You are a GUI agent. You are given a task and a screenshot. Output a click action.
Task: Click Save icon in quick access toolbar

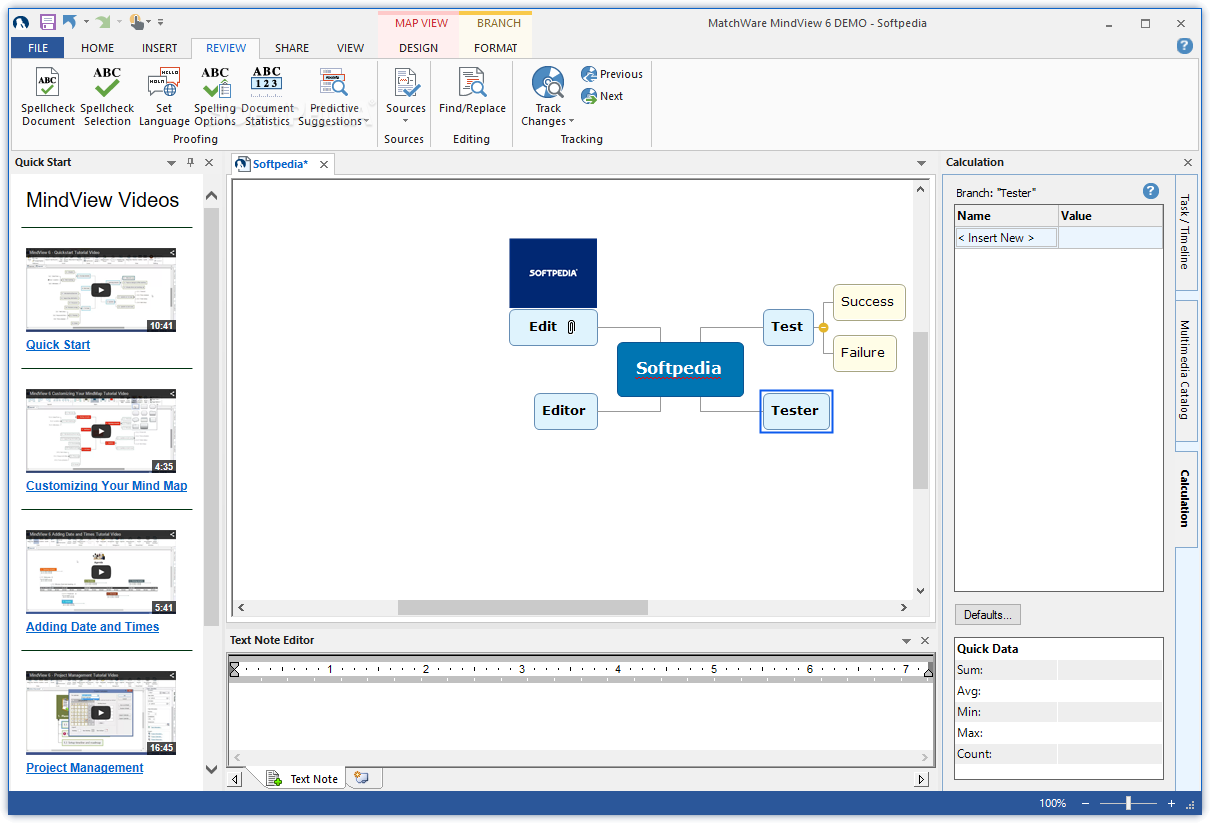47,21
